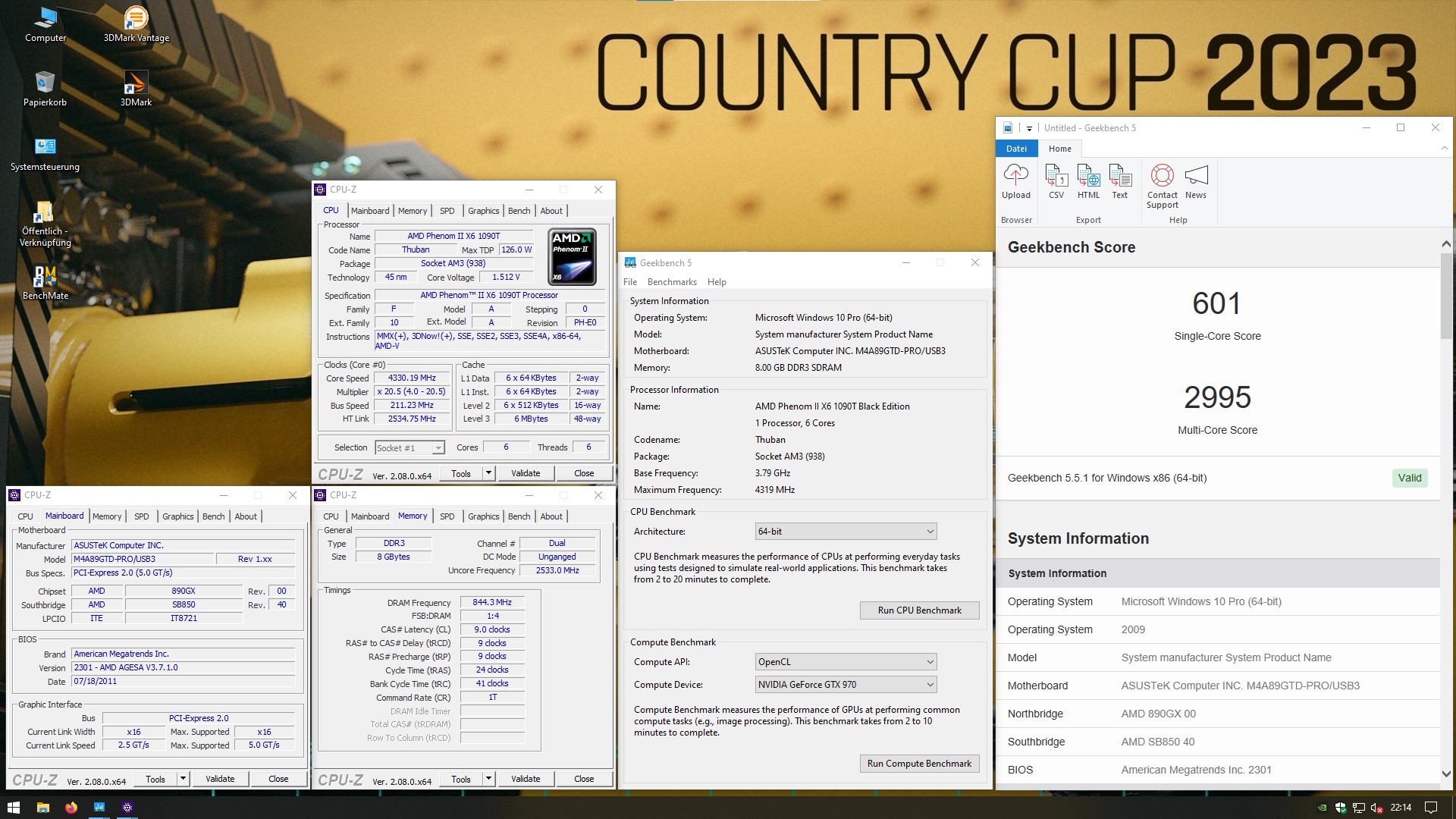The width and height of the screenshot is (1456, 819).
Task: Click the Geekbench 5 quick access dropdown arrow
Action: 1029,128
